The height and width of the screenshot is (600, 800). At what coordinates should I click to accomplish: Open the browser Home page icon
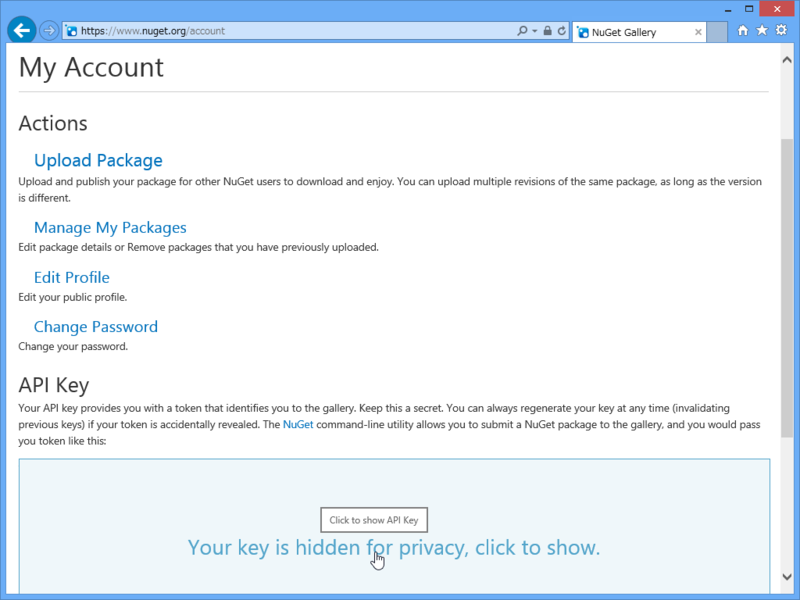click(x=743, y=31)
